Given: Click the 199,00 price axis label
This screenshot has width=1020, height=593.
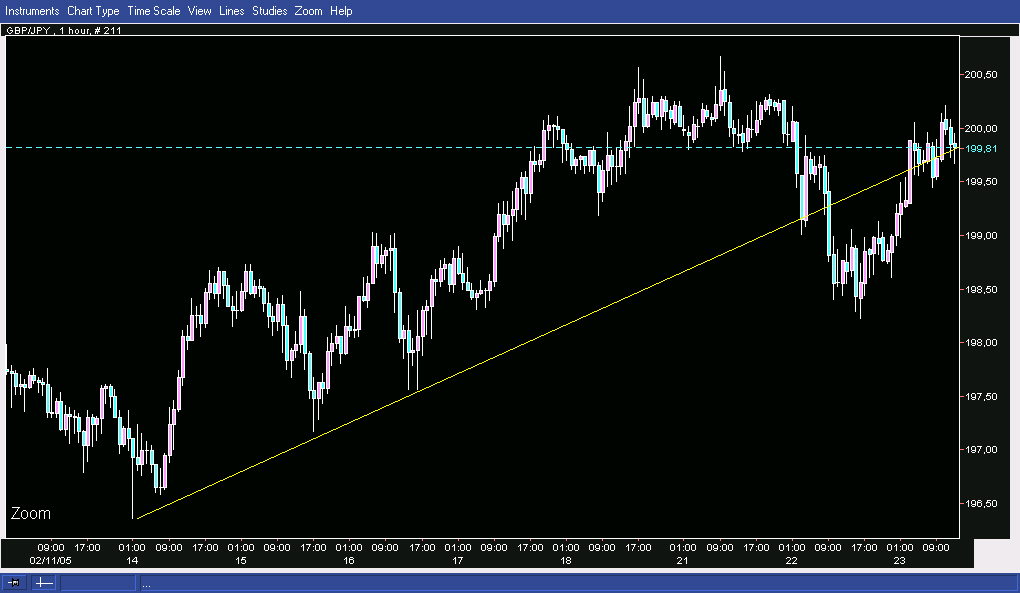Looking at the screenshot, I should [980, 236].
